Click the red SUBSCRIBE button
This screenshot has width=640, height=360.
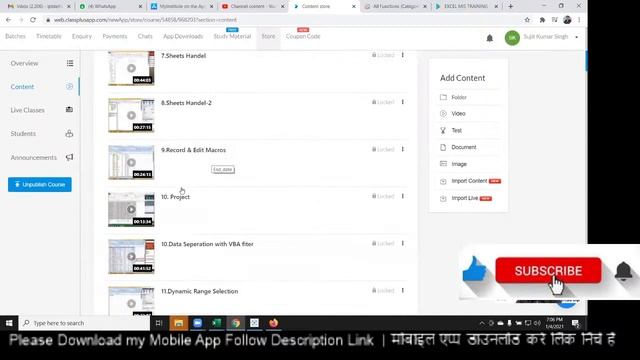tap(548, 271)
